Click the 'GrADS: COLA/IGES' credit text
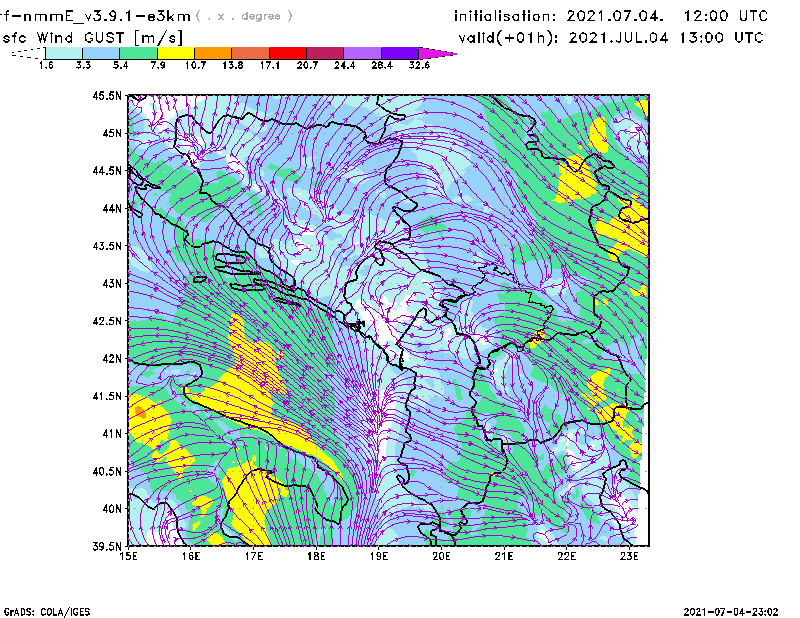 pyautogui.click(x=47, y=612)
